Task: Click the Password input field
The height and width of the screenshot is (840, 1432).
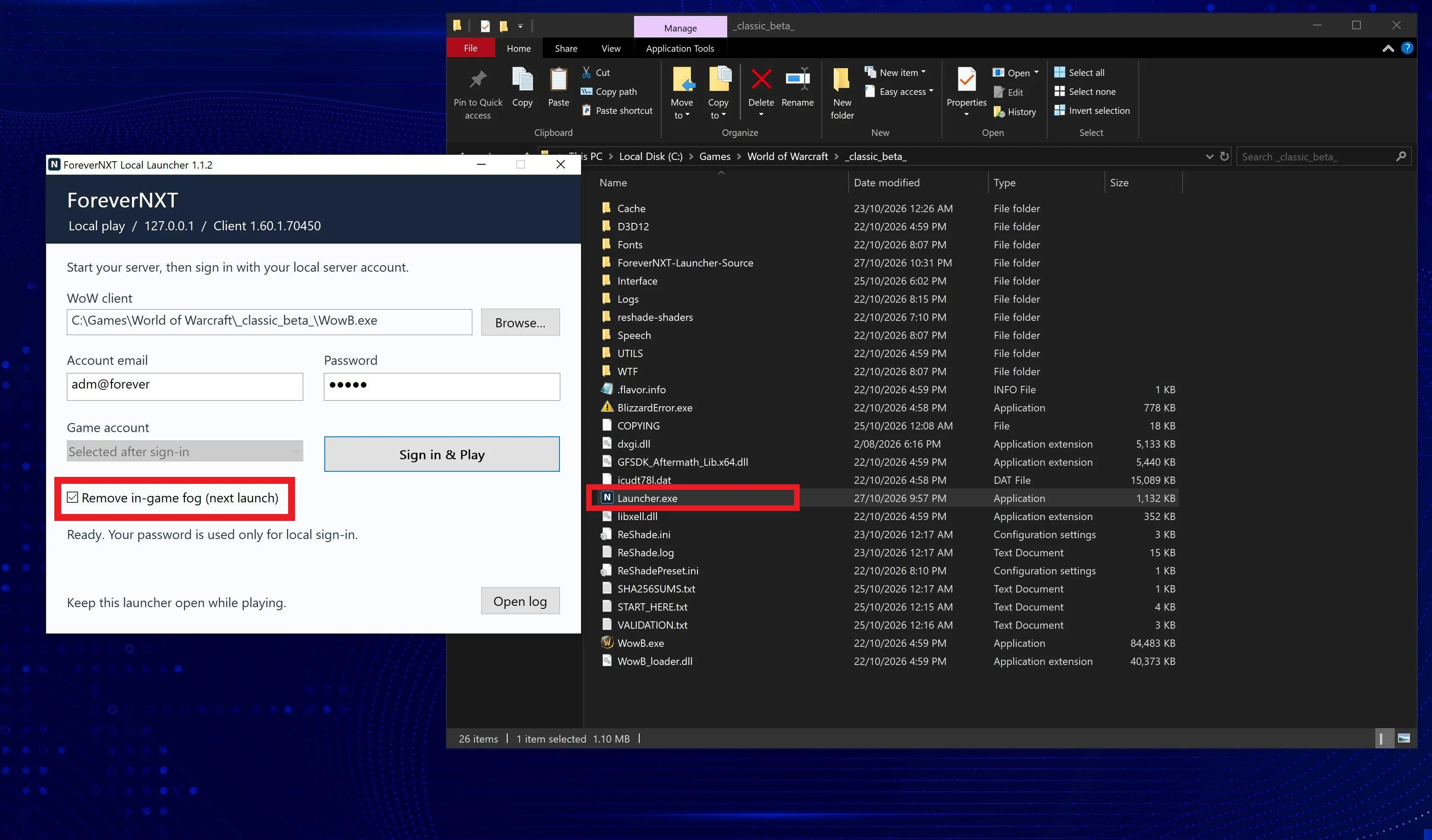Action: click(x=442, y=386)
